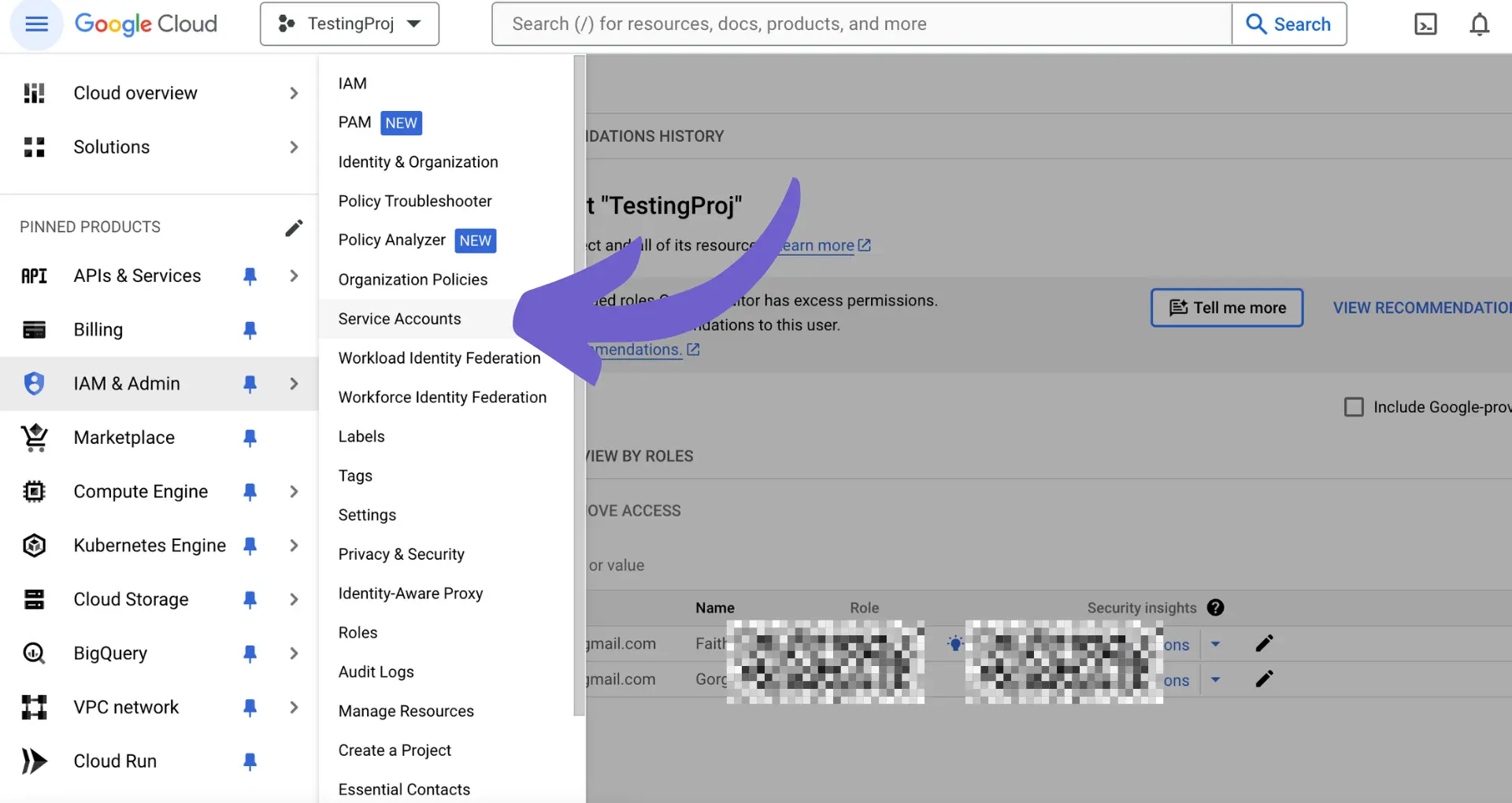Click the Solutions grid icon
The height and width of the screenshot is (803, 1512).
pyautogui.click(x=34, y=147)
